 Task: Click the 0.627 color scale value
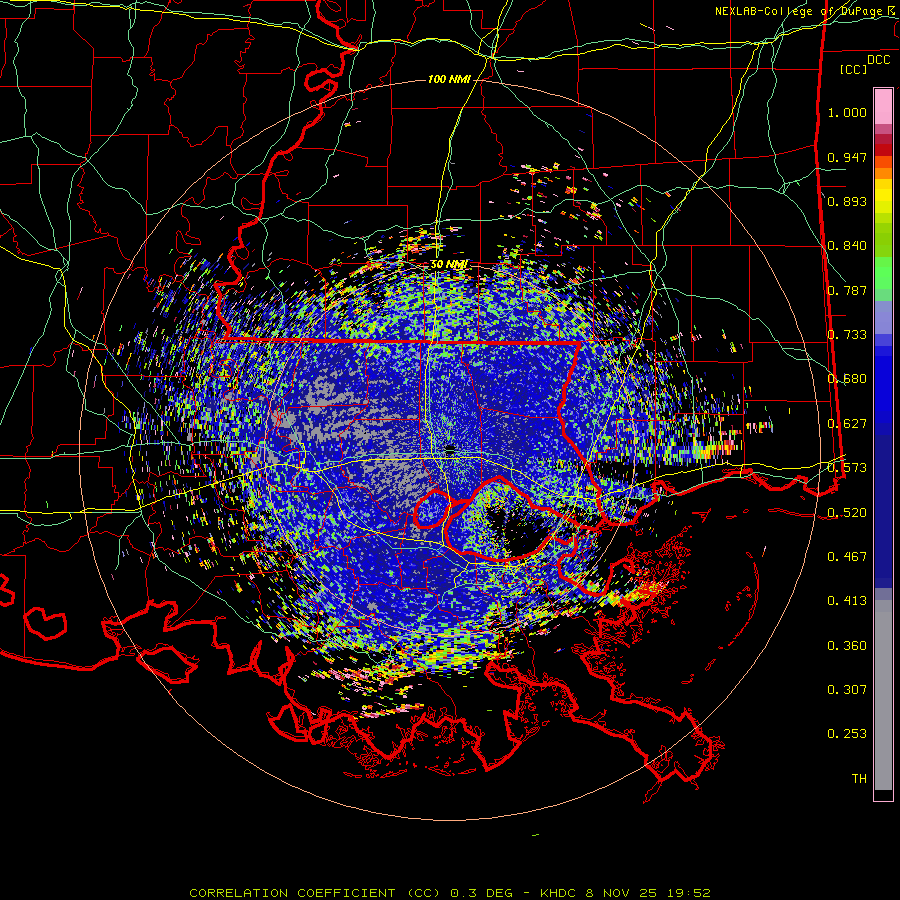(x=847, y=424)
